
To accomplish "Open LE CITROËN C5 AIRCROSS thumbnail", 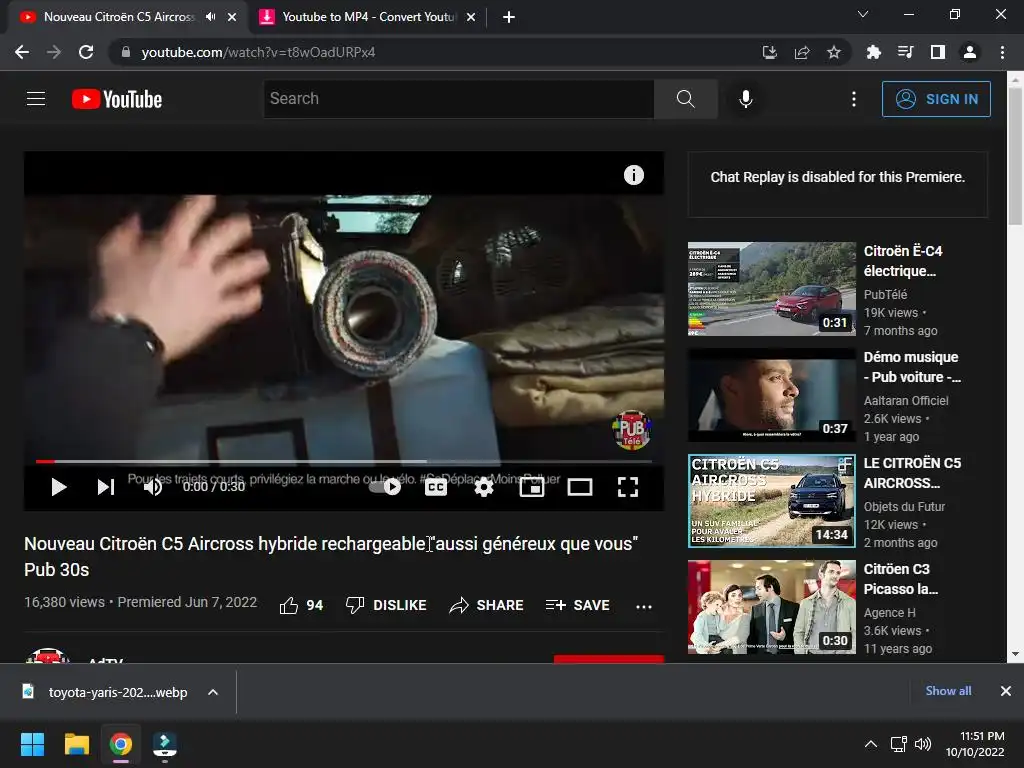I will coord(772,501).
